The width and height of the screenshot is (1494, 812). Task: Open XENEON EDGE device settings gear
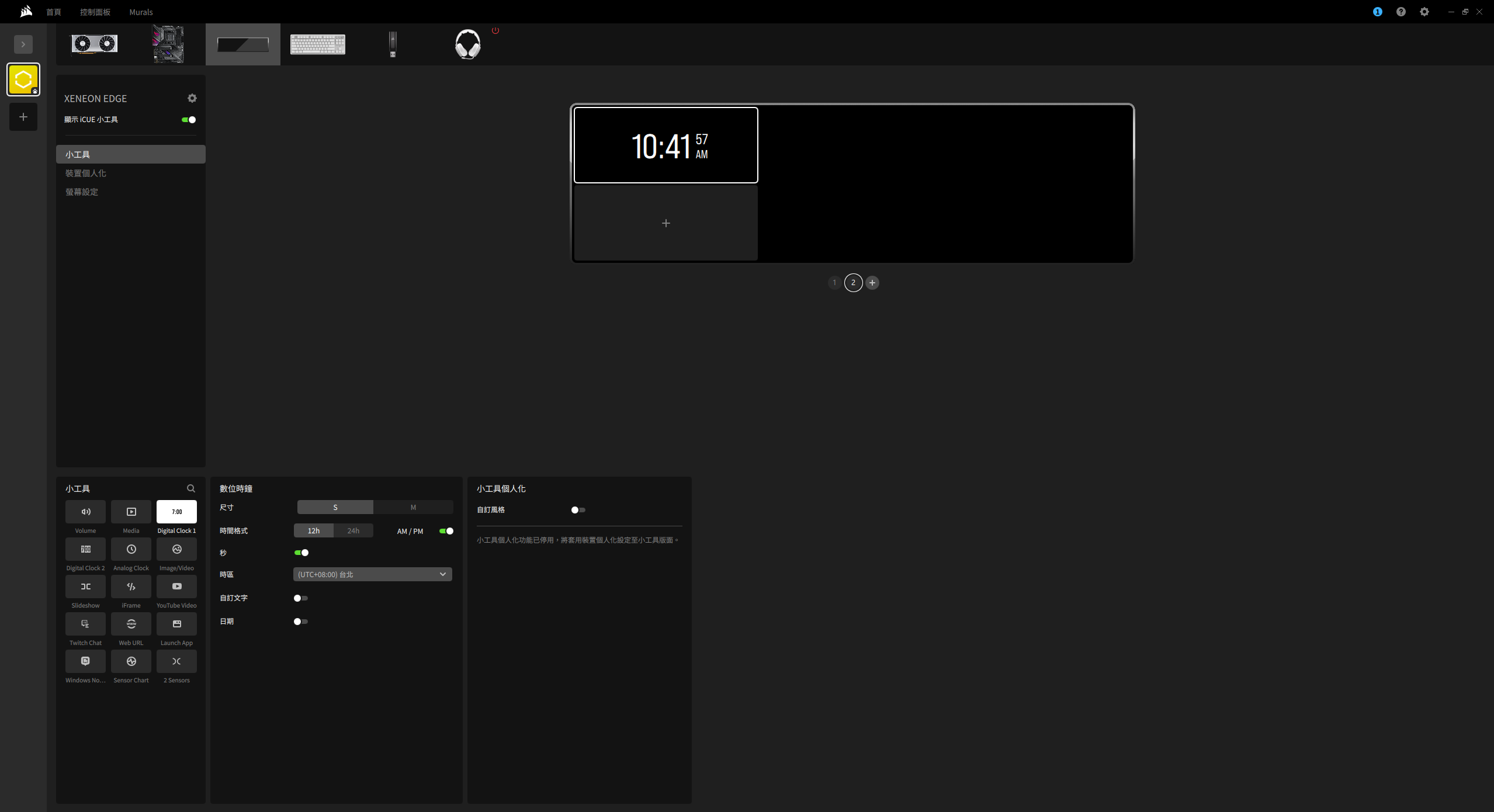(192, 98)
